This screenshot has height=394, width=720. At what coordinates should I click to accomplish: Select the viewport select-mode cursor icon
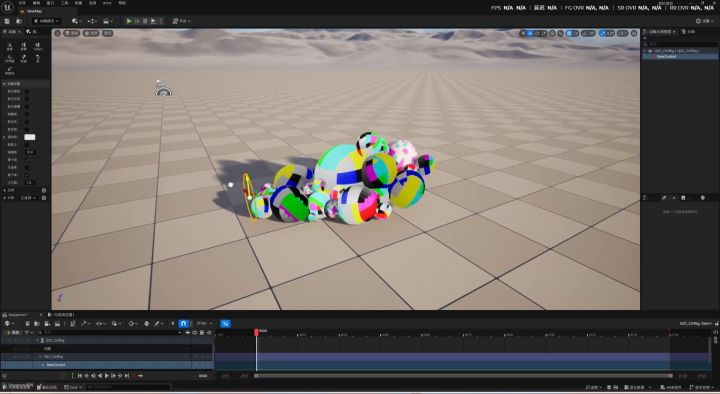[x=523, y=33]
